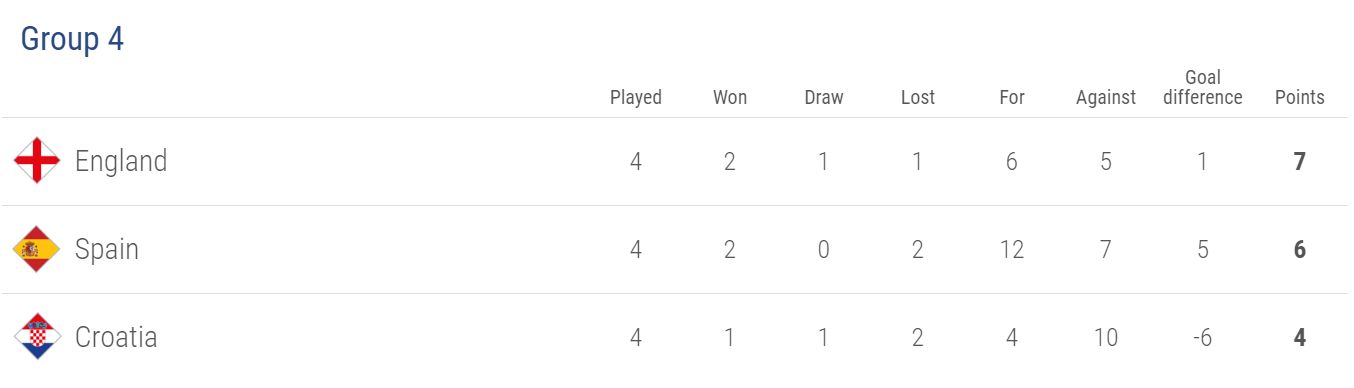Select the Played column header
Image resolution: width=1354 pixels, height=388 pixels.
[636, 97]
